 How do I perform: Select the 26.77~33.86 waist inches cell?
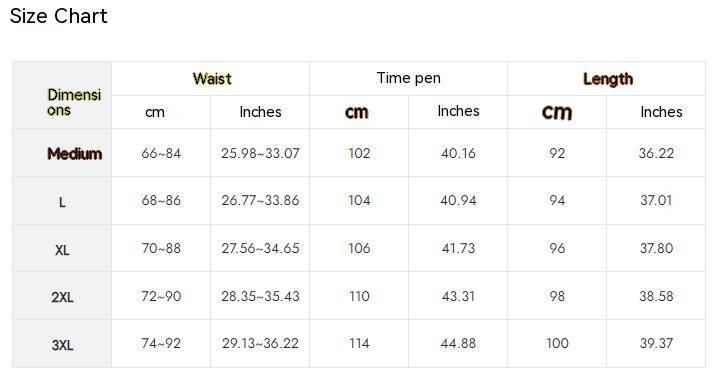click(260, 200)
